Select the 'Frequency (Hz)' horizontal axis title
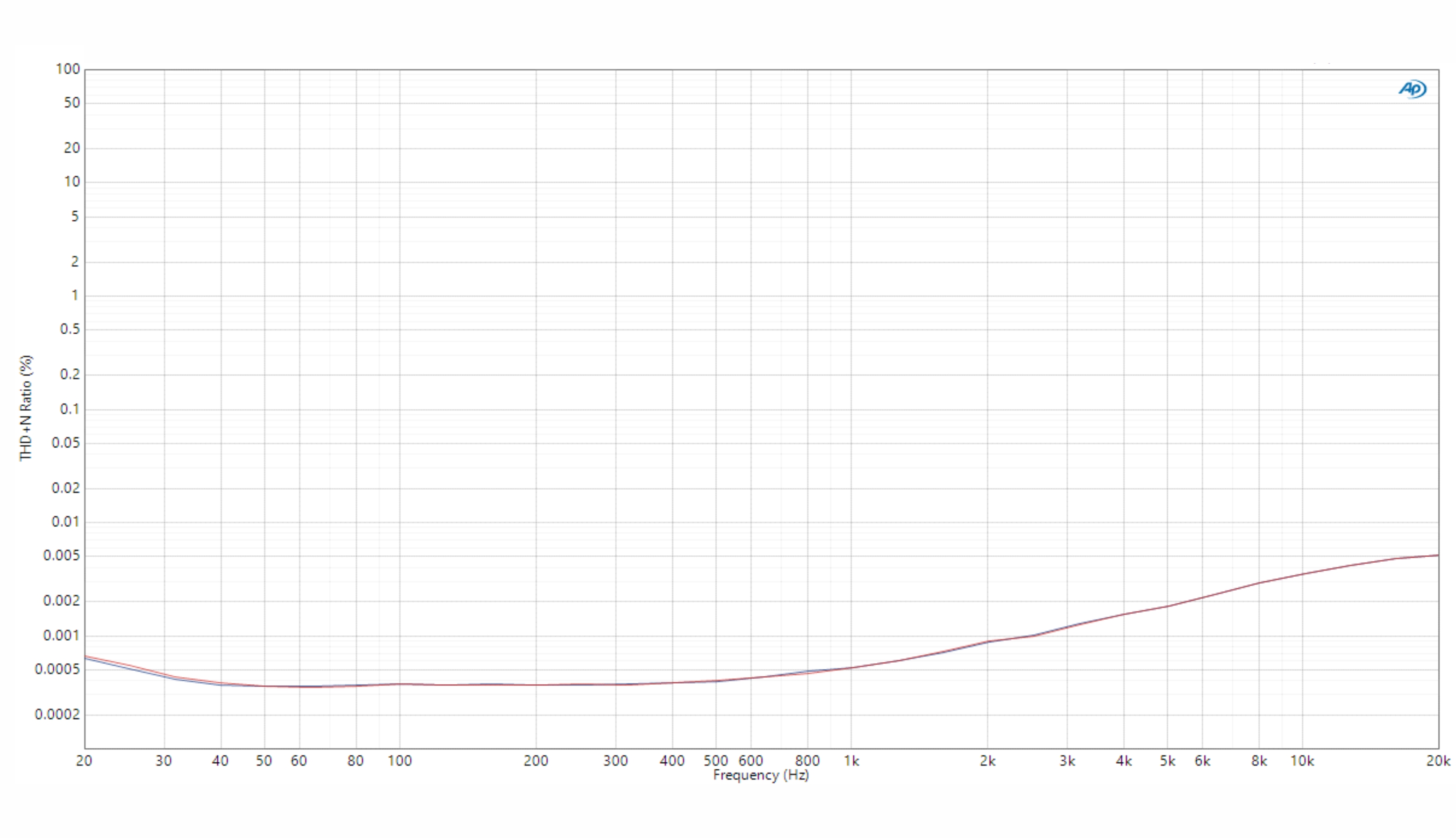This screenshot has width=1456, height=838. tap(761, 775)
